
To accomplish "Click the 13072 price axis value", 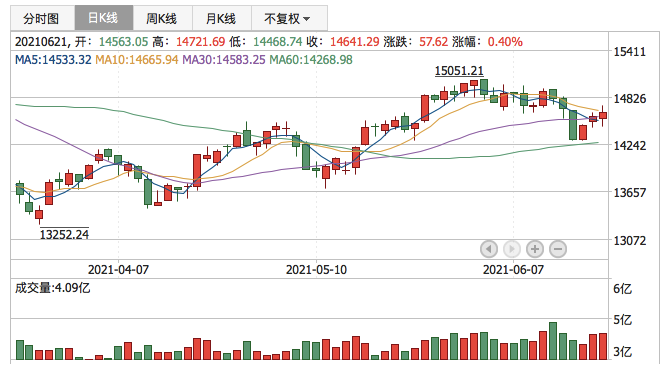I will [x=630, y=241].
